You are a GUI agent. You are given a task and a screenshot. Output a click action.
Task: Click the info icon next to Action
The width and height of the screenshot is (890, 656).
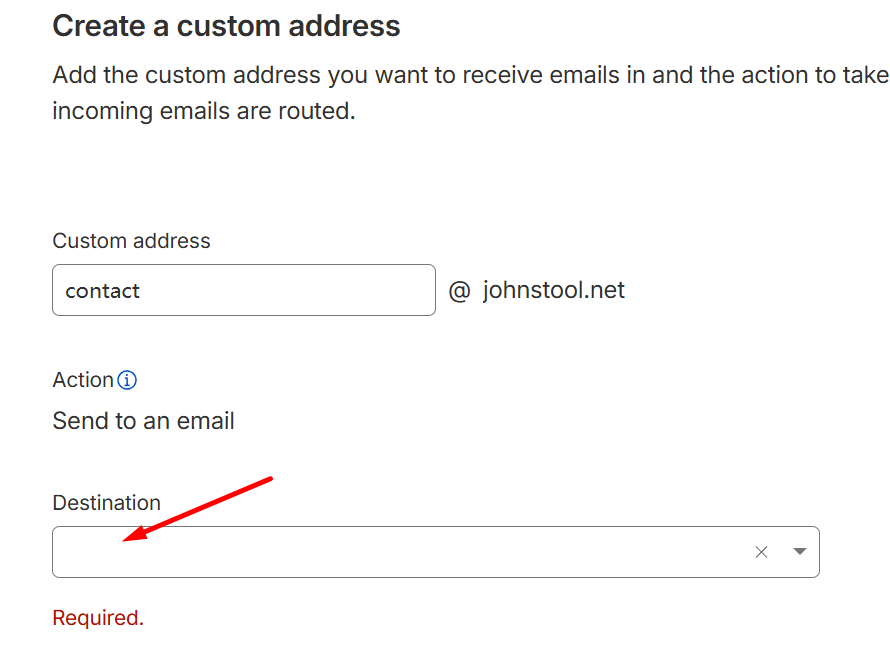pos(127,380)
